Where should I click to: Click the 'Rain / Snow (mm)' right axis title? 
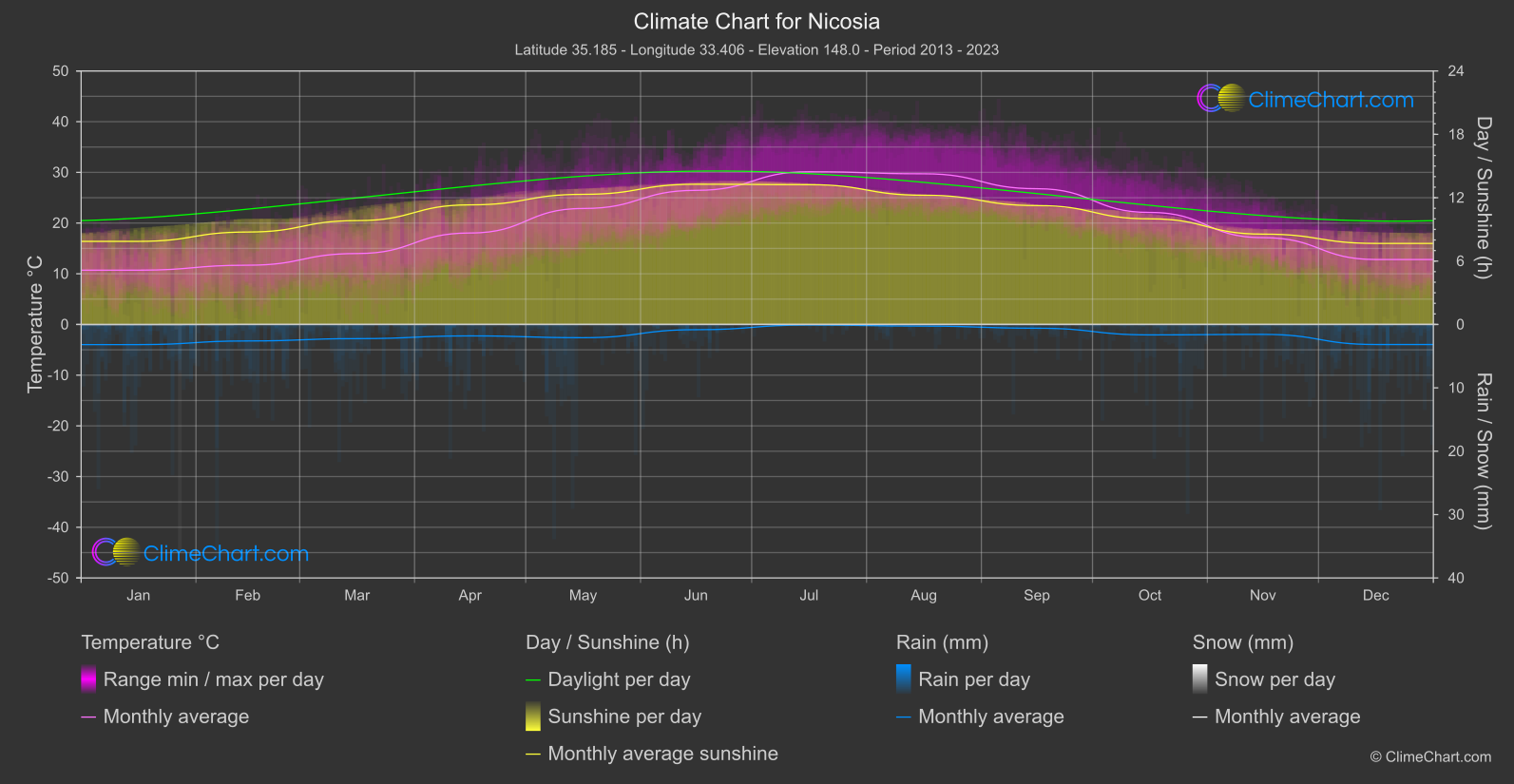pos(1483,451)
